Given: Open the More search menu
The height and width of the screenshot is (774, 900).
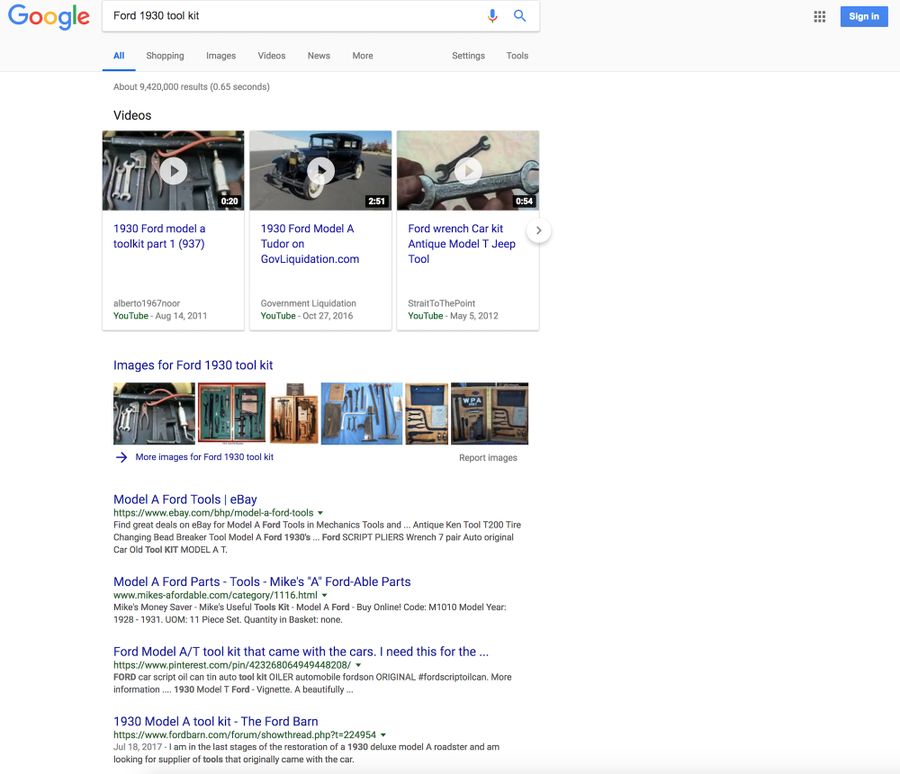Looking at the screenshot, I should point(362,56).
